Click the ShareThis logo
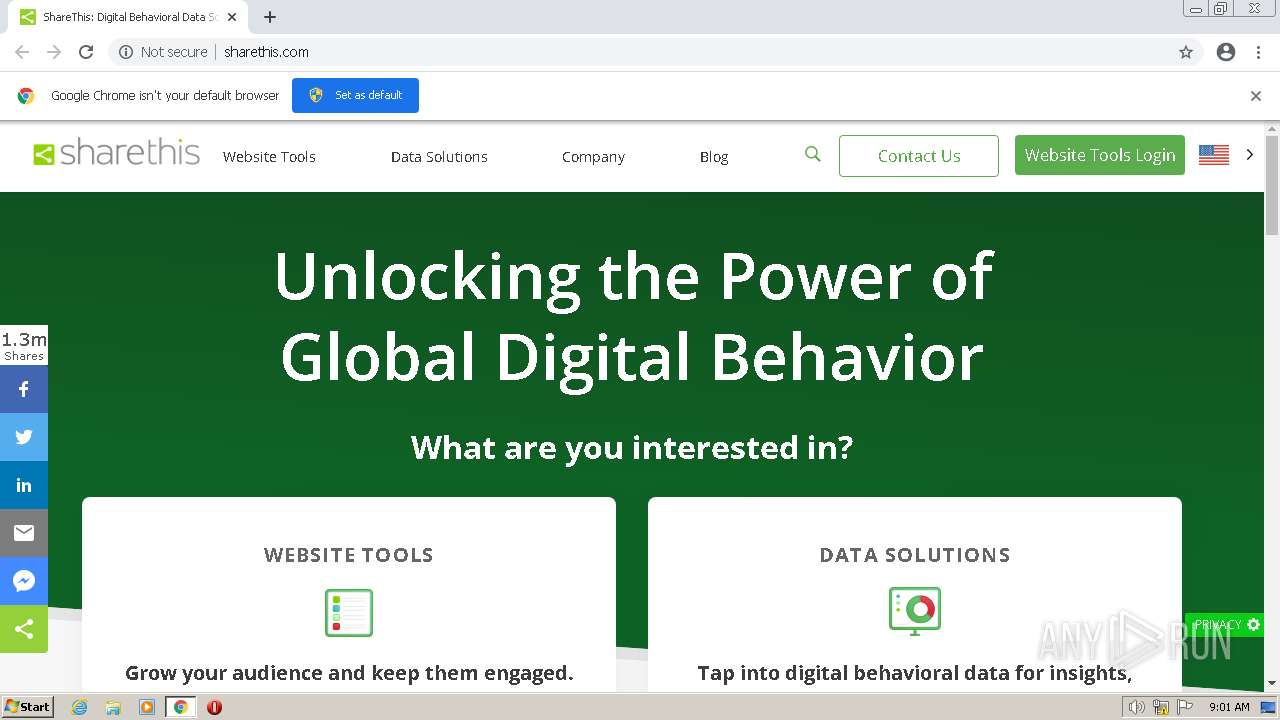Image resolution: width=1280 pixels, height=720 pixels. [x=116, y=153]
